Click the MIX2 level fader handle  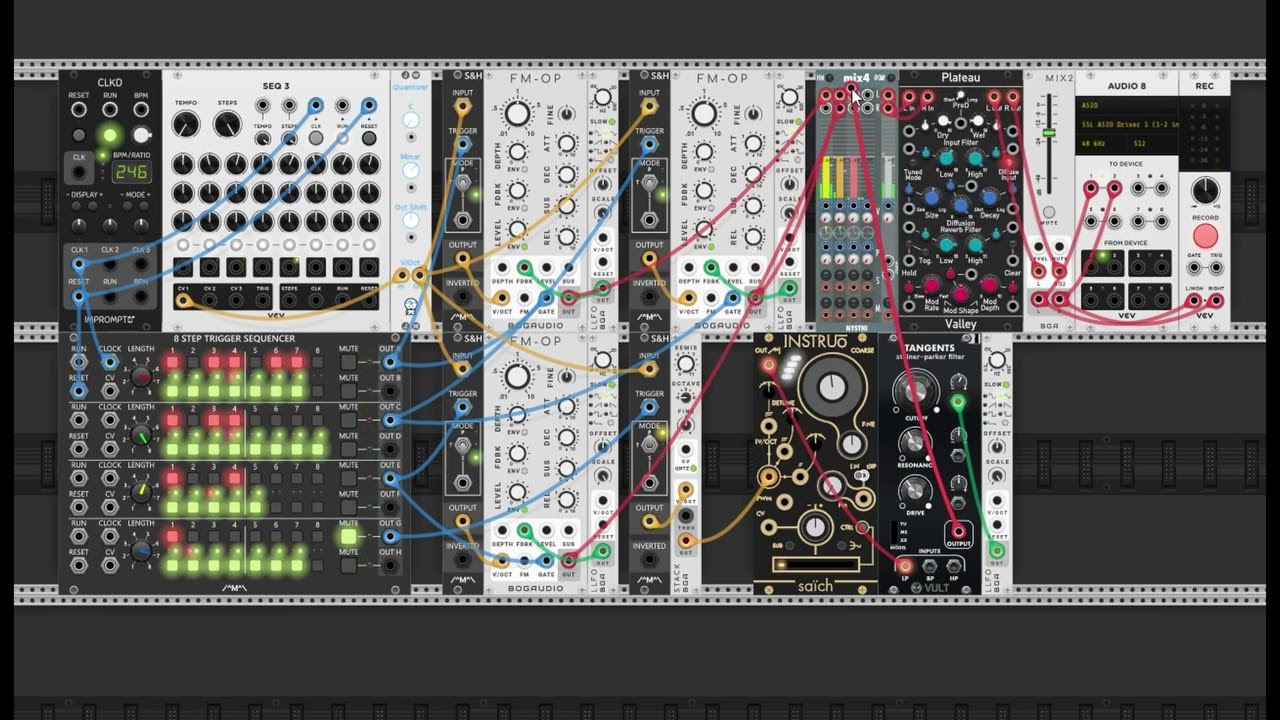coord(1049,133)
